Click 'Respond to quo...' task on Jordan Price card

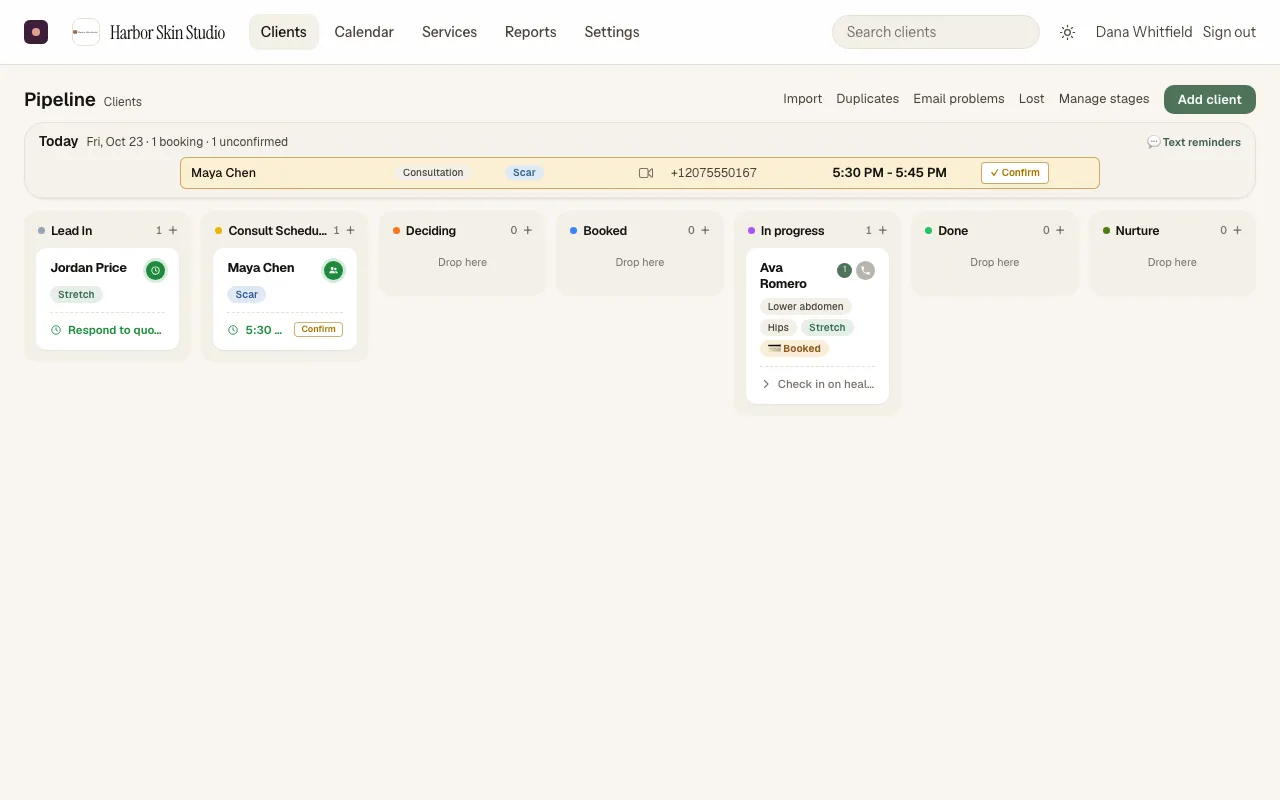pos(106,330)
